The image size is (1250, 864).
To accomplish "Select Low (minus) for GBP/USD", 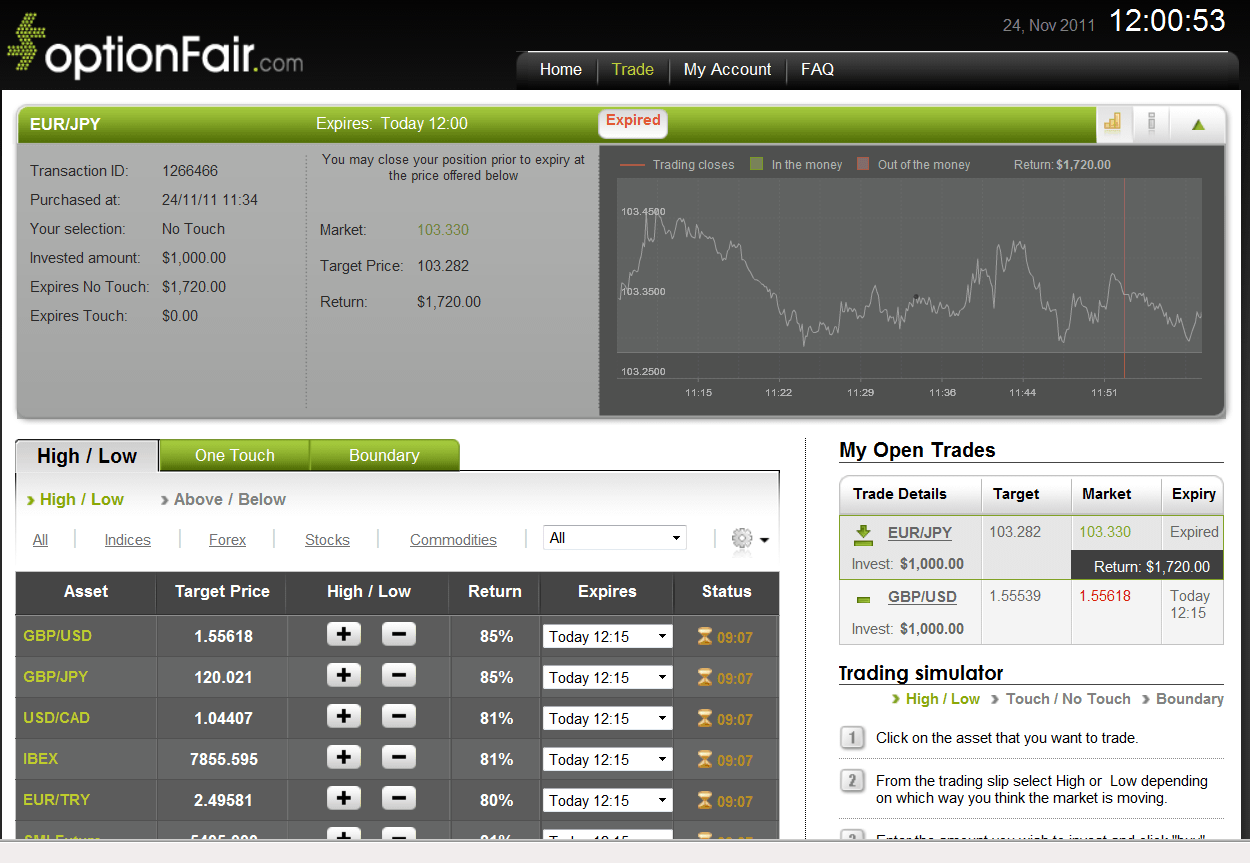I will click(x=398, y=635).
